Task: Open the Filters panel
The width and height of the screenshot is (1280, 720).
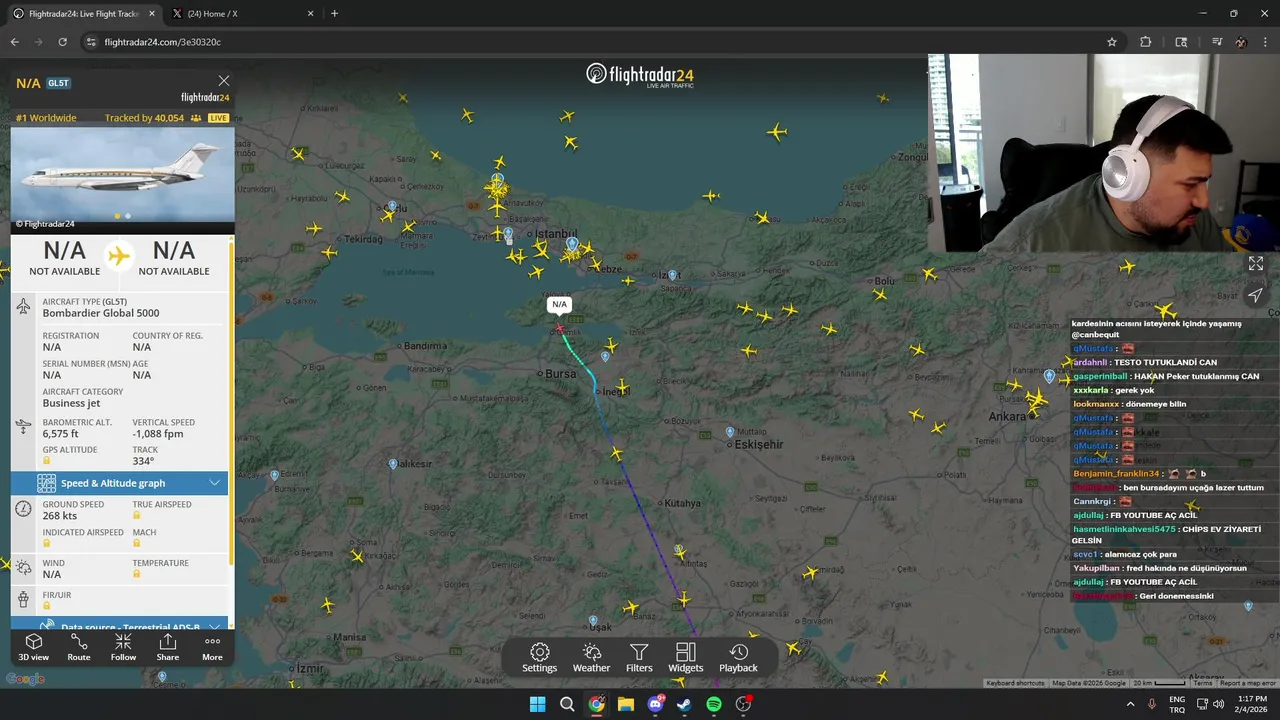Action: click(639, 658)
